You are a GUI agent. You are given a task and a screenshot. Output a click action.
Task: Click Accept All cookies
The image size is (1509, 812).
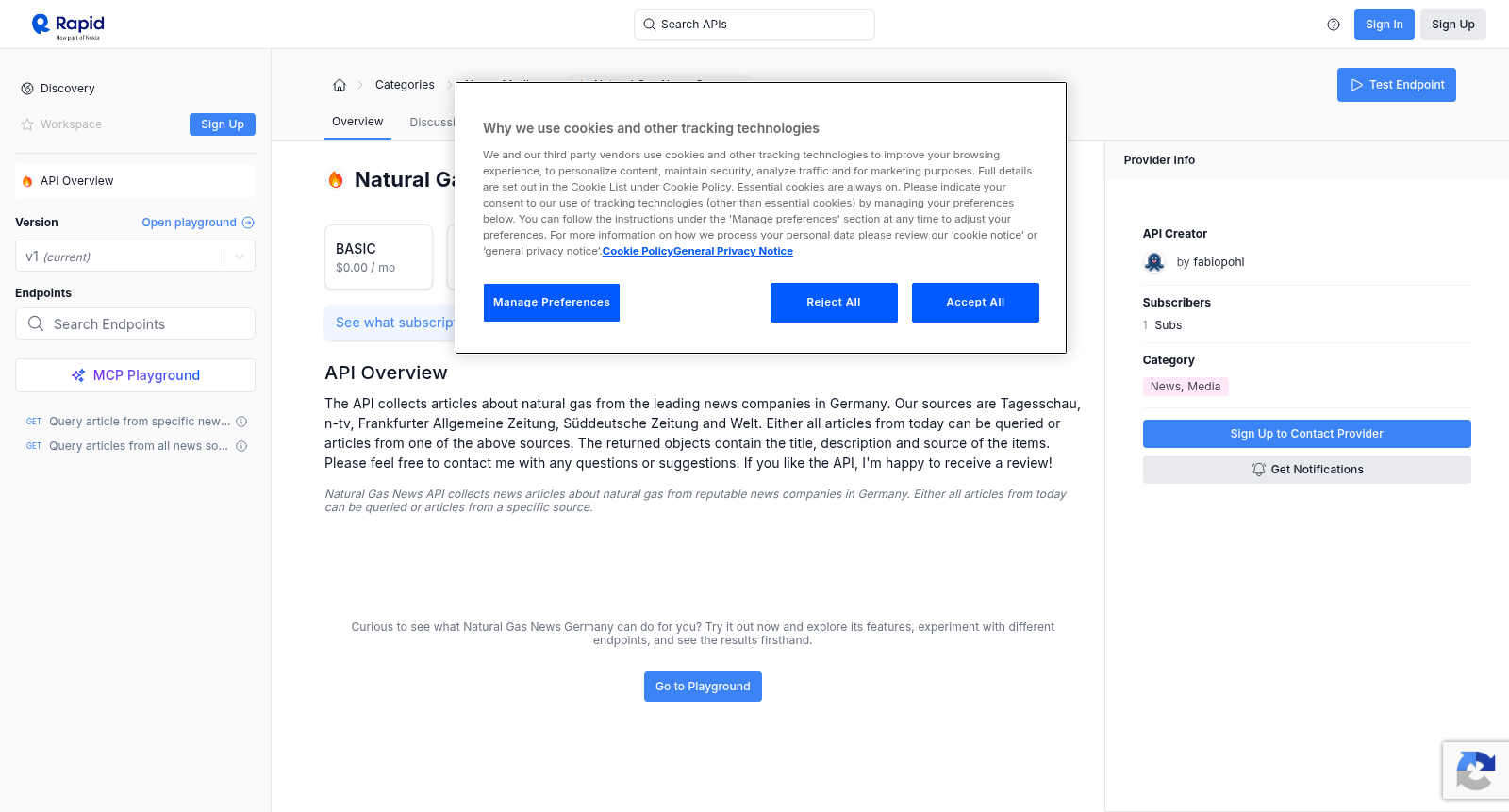[x=975, y=303]
